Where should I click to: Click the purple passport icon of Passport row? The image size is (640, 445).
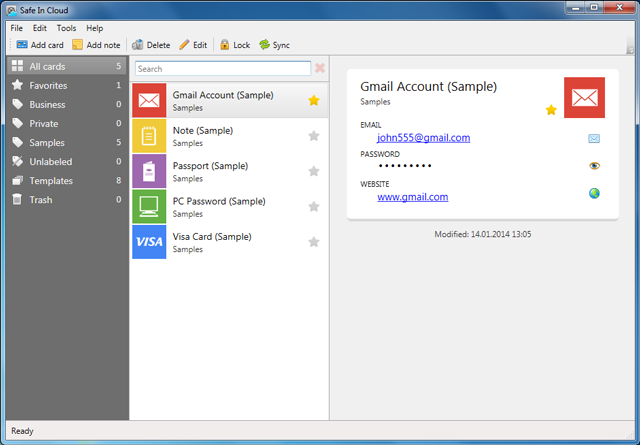pos(149,171)
